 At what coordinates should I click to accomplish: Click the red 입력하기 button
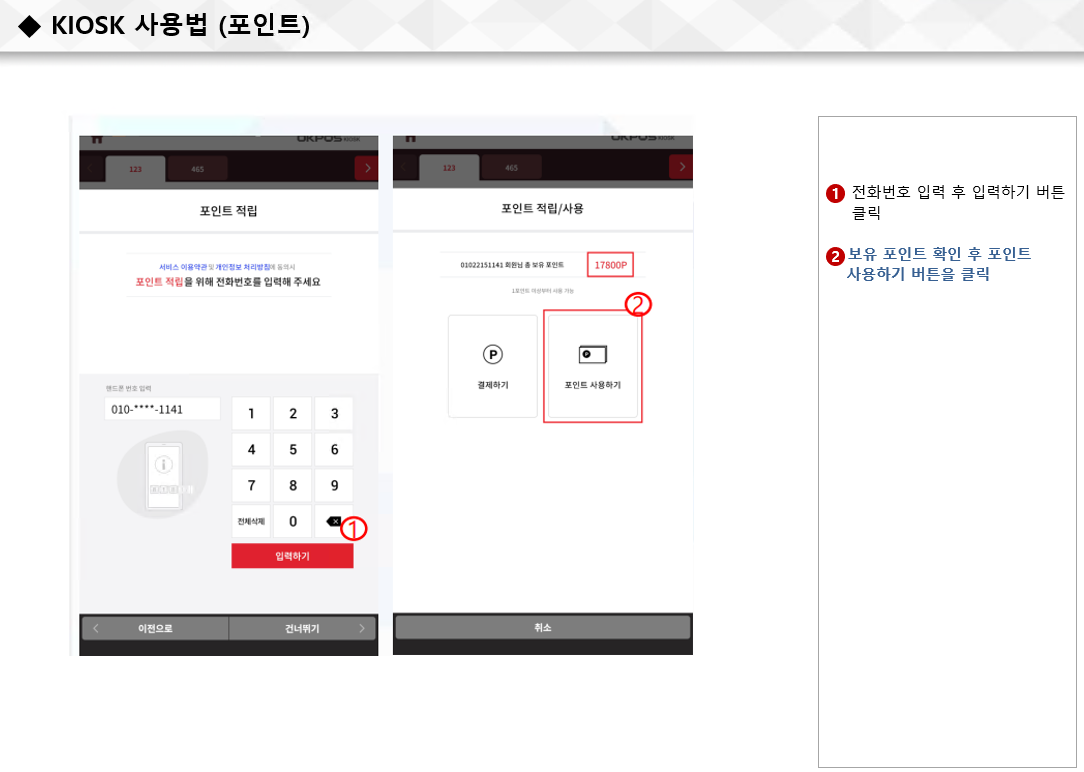coord(292,556)
